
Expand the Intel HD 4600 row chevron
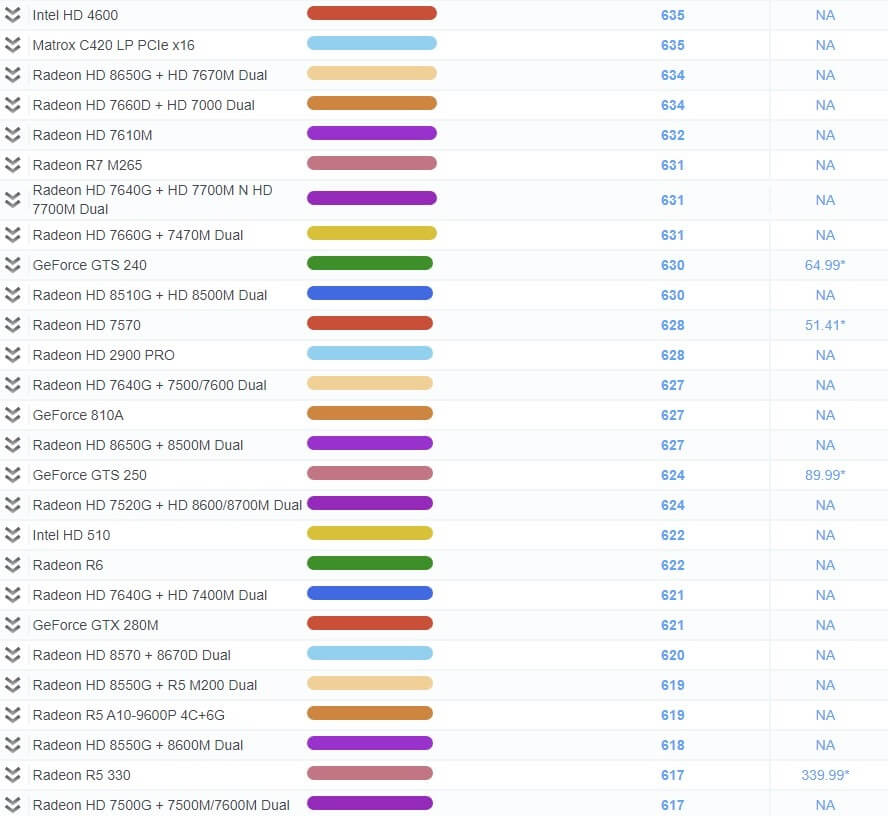click(x=12, y=15)
